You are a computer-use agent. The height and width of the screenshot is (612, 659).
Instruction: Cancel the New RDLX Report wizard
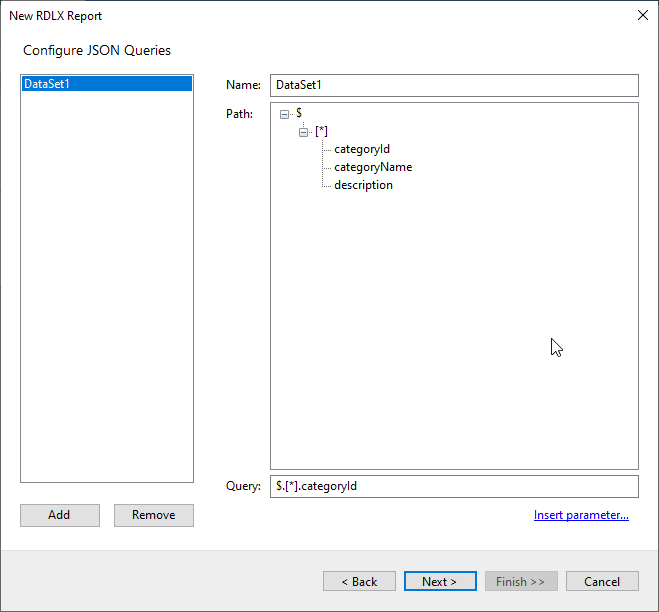(602, 581)
